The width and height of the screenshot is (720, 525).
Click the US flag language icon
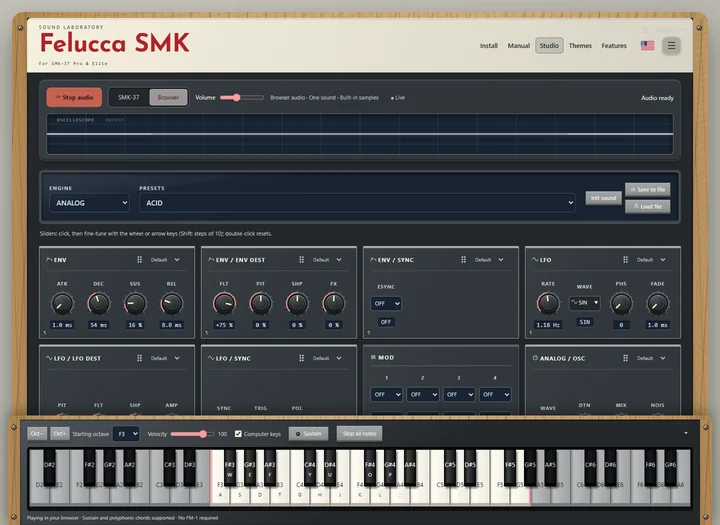tap(647, 45)
